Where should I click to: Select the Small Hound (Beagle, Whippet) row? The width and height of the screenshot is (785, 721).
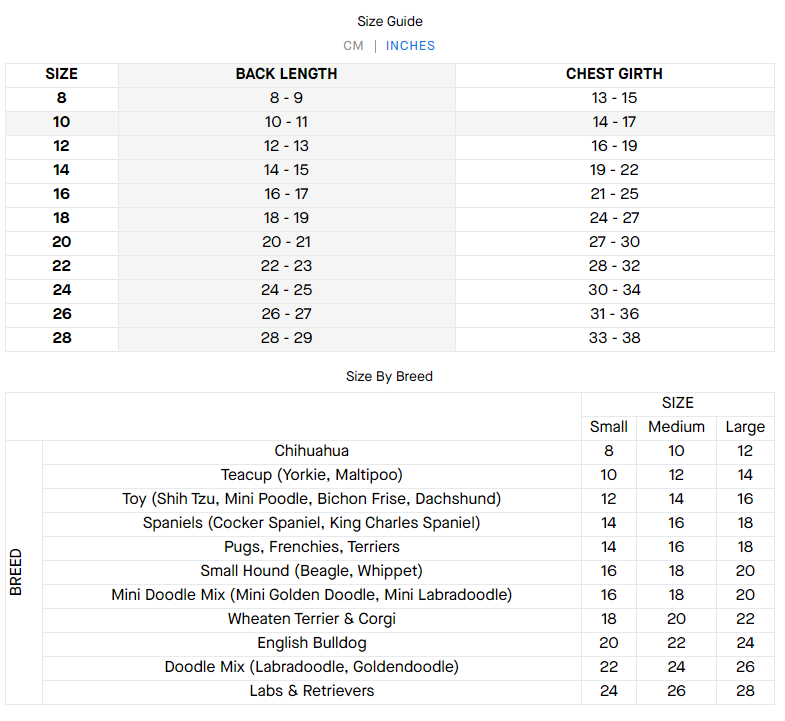click(x=312, y=571)
